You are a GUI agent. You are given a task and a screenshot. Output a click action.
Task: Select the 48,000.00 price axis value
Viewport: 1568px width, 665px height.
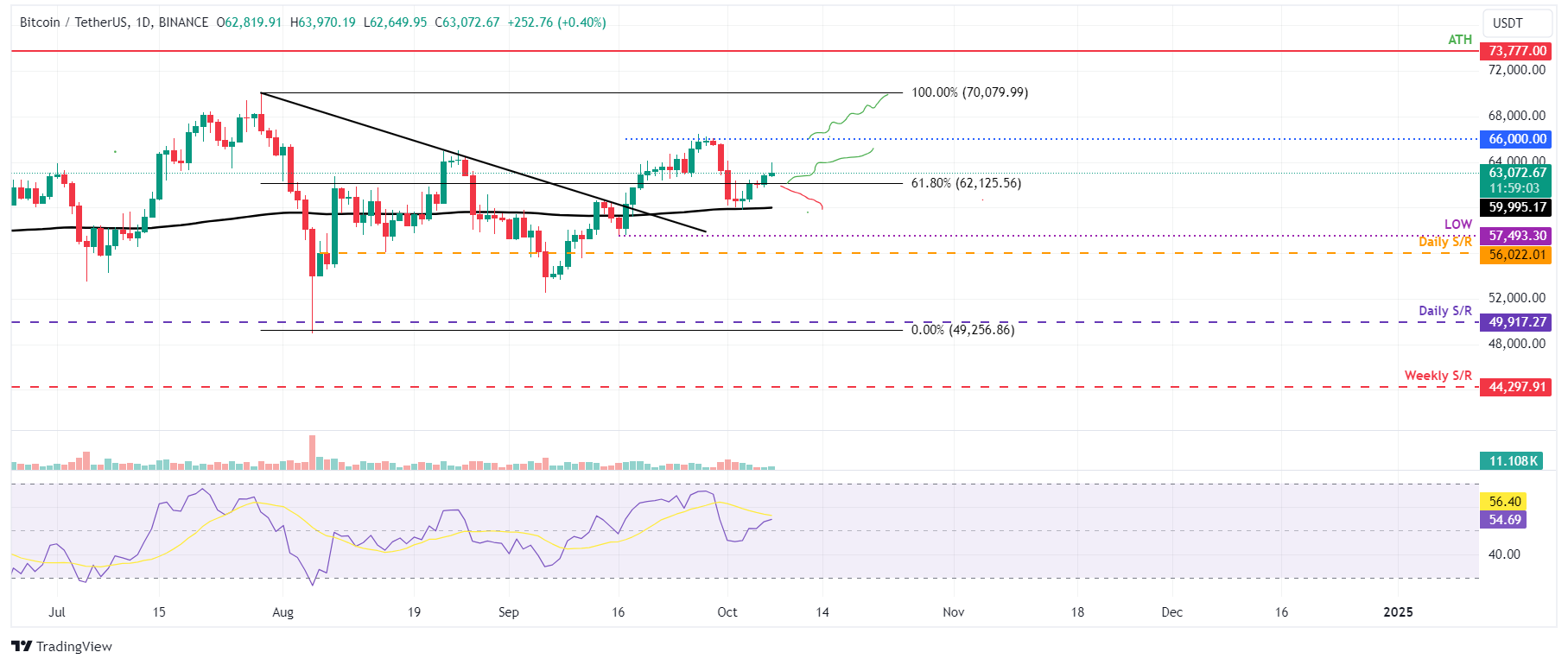pos(1516,344)
